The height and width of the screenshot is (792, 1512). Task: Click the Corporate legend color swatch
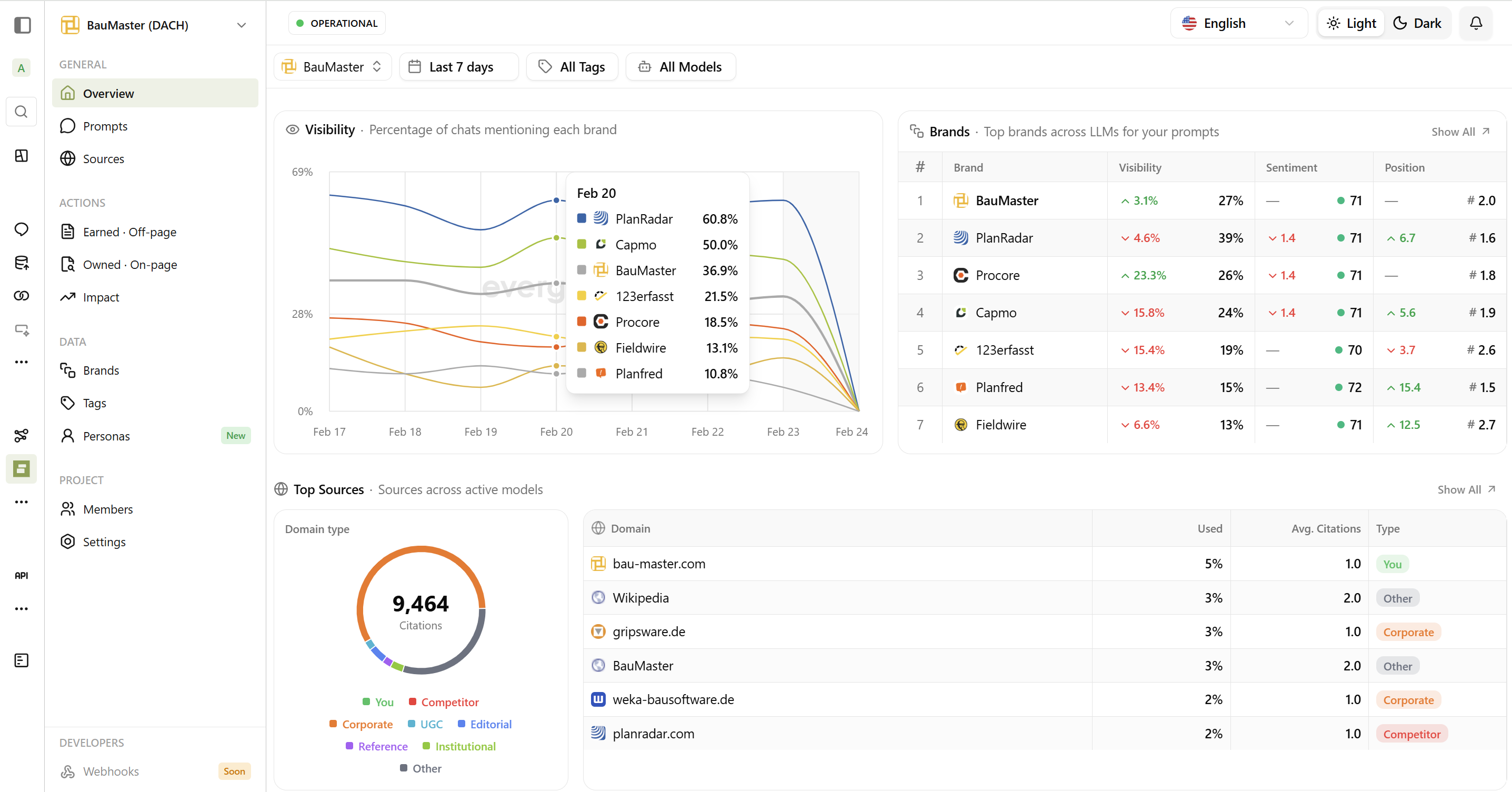[333, 724]
